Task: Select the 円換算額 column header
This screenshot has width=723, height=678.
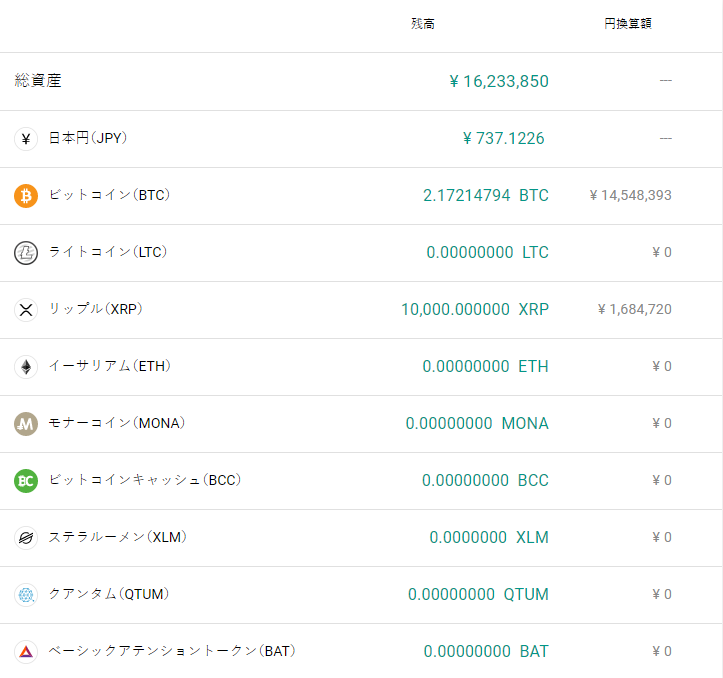Action: (628, 24)
